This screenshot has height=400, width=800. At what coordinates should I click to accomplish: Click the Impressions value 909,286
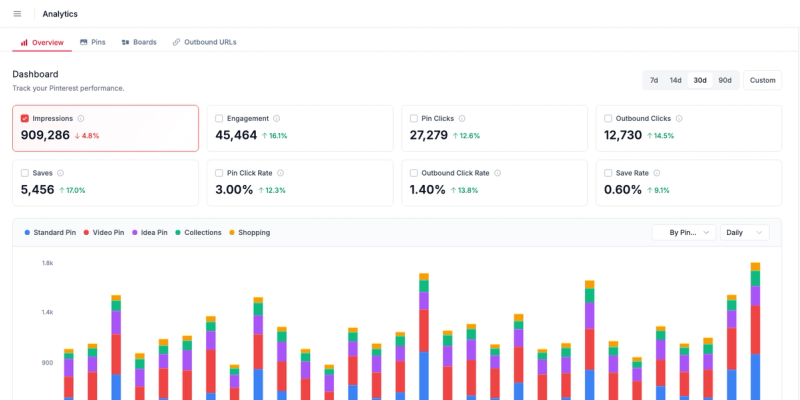[x=45, y=135]
